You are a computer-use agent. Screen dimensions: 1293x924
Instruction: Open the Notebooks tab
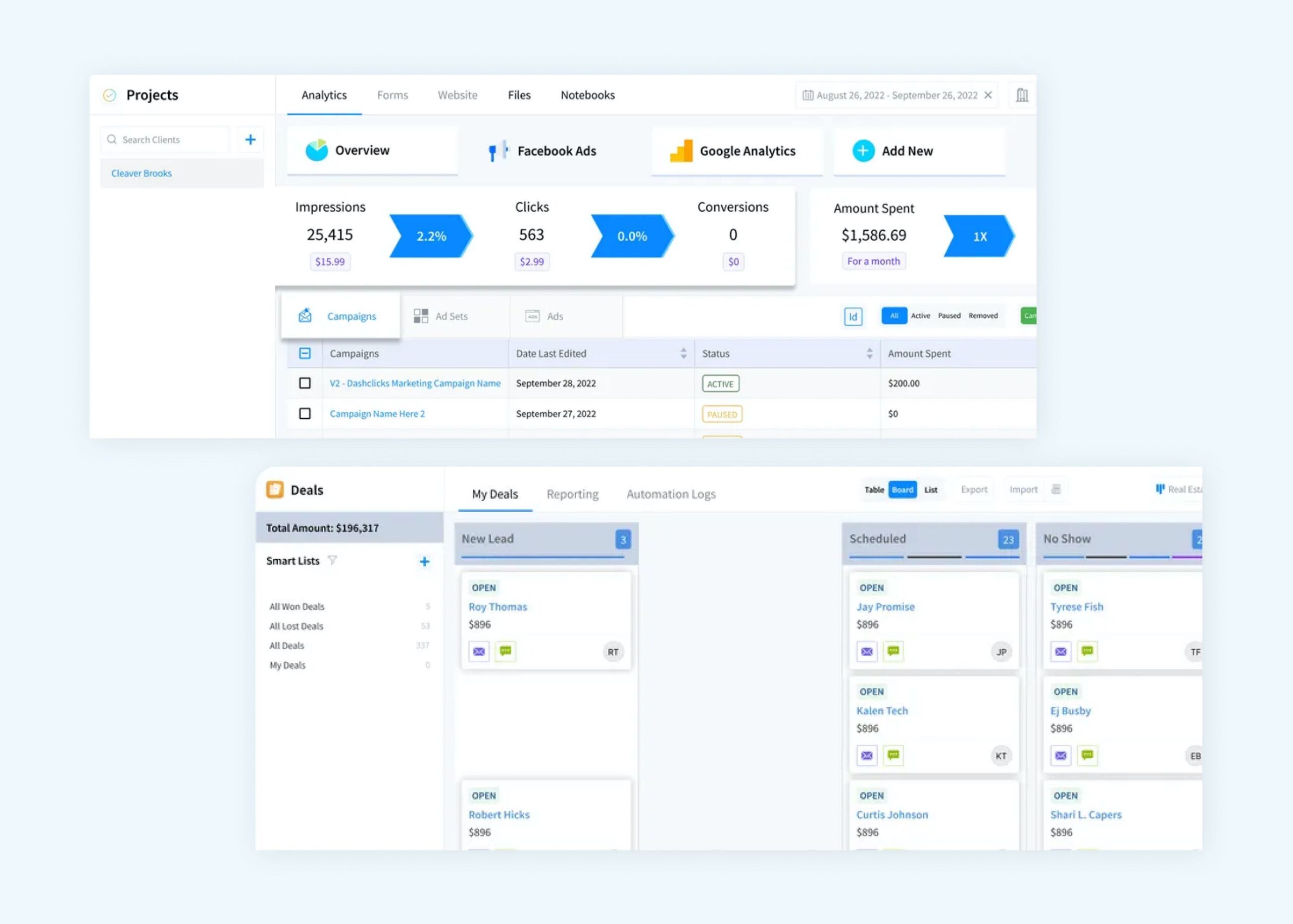(587, 95)
